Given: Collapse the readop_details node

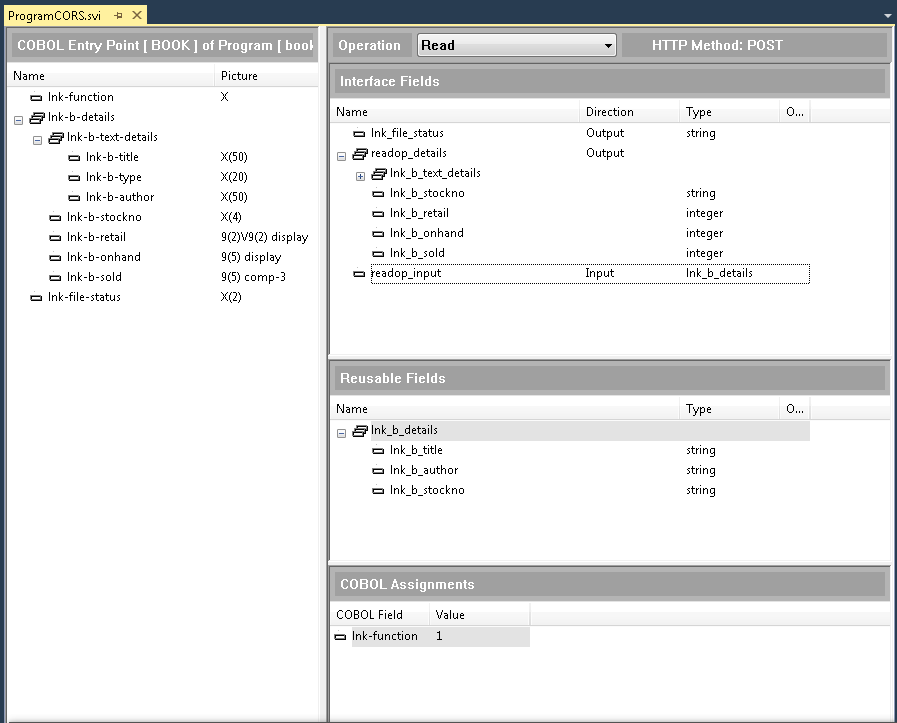Looking at the screenshot, I should pyautogui.click(x=341, y=154).
